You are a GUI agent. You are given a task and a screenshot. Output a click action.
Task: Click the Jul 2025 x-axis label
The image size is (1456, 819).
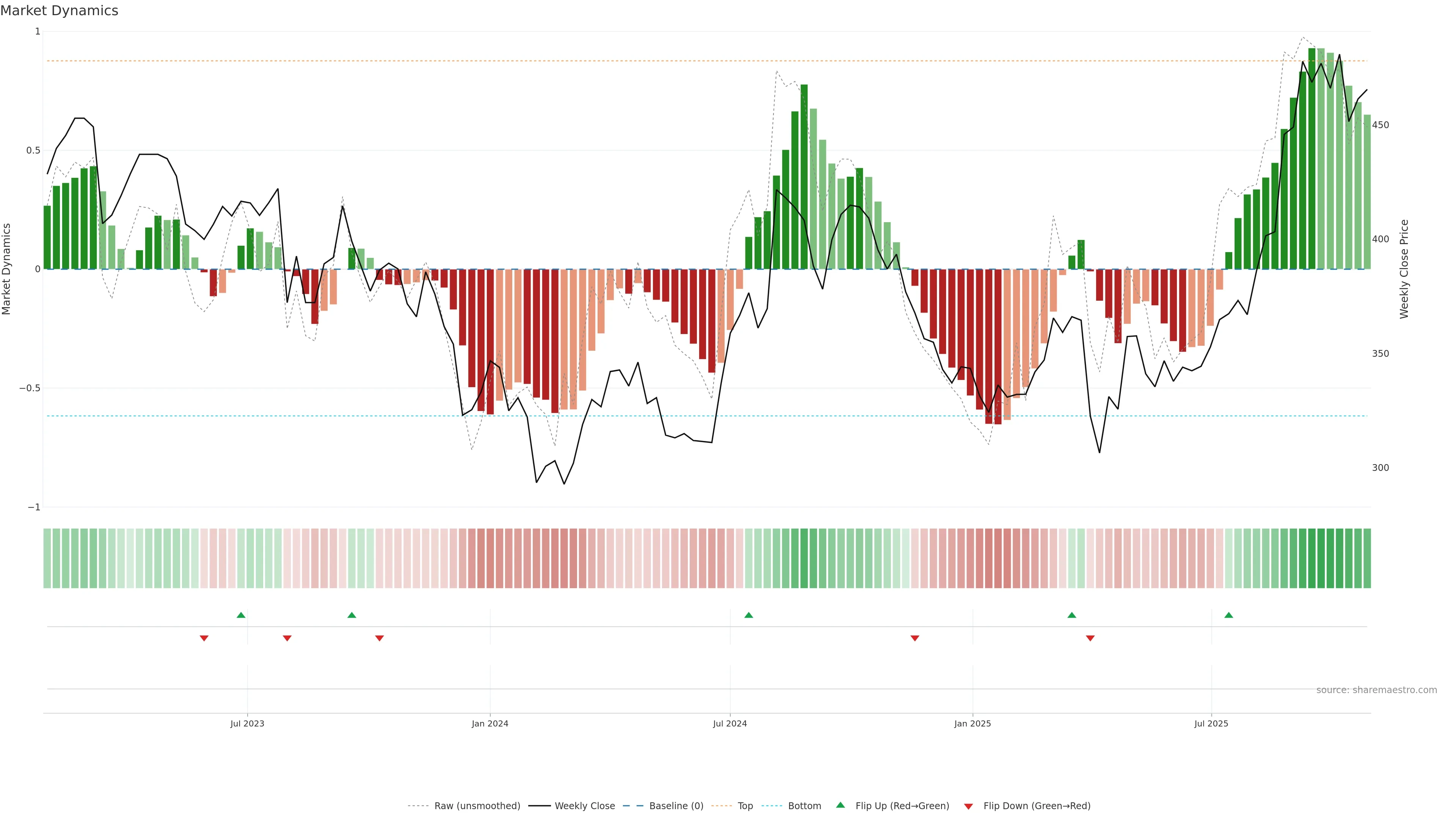pos(1211,723)
